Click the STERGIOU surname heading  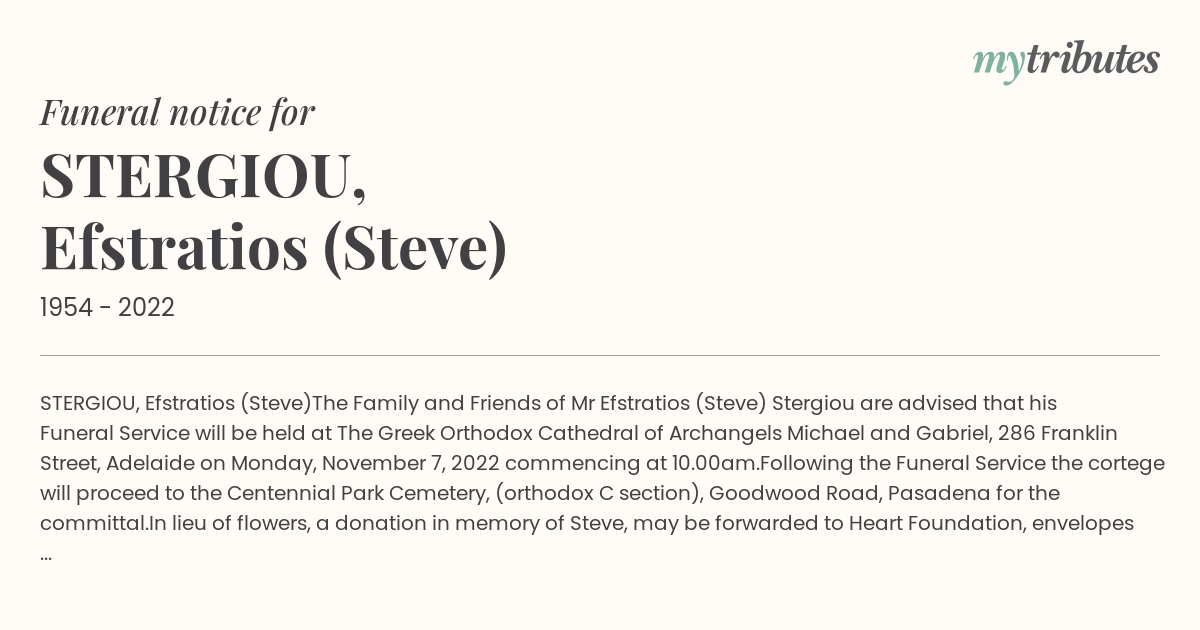[203, 177]
